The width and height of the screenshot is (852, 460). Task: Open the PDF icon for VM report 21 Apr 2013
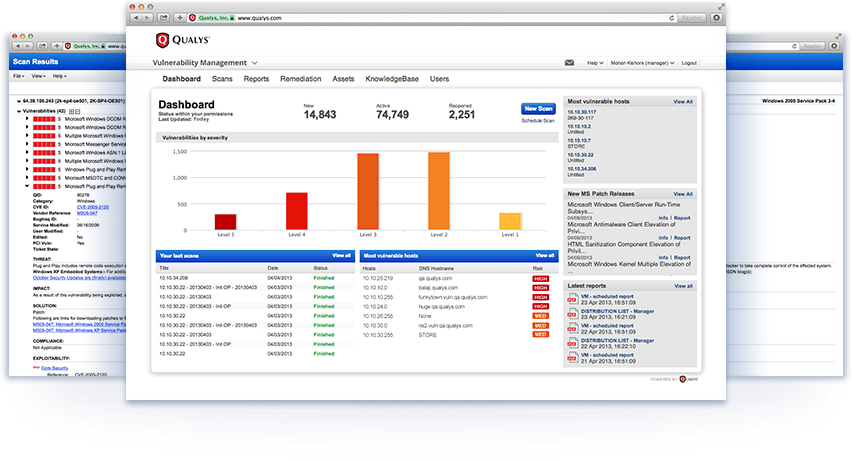572,357
